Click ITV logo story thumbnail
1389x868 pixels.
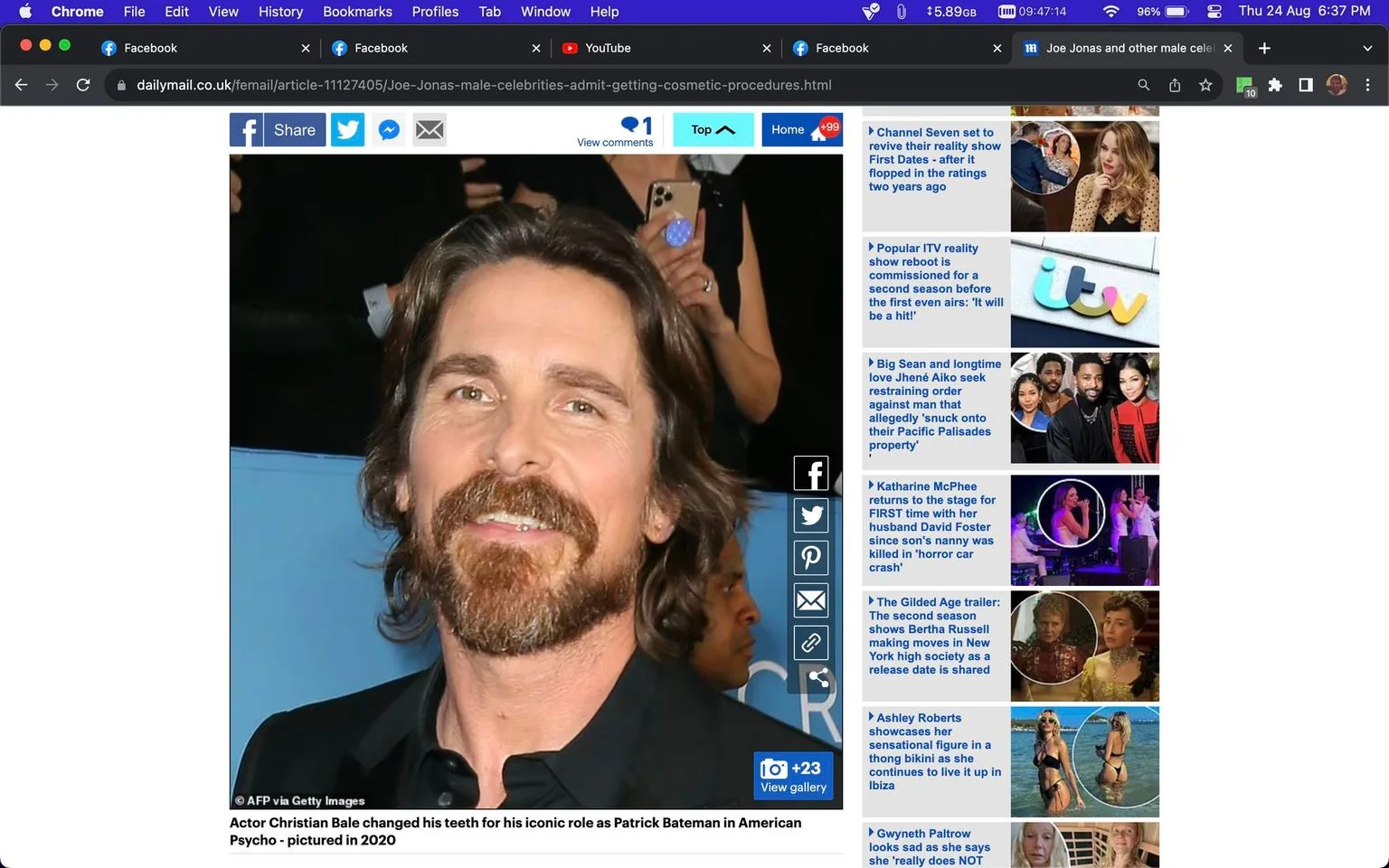pos(1084,292)
